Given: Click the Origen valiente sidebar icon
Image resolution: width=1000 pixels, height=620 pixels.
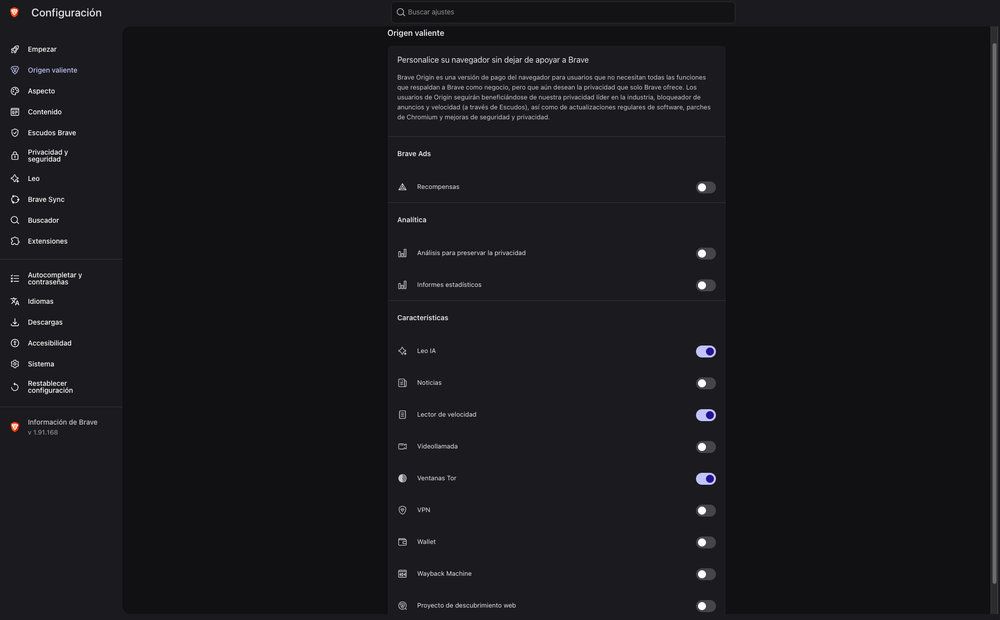Looking at the screenshot, I should pyautogui.click(x=15, y=70).
